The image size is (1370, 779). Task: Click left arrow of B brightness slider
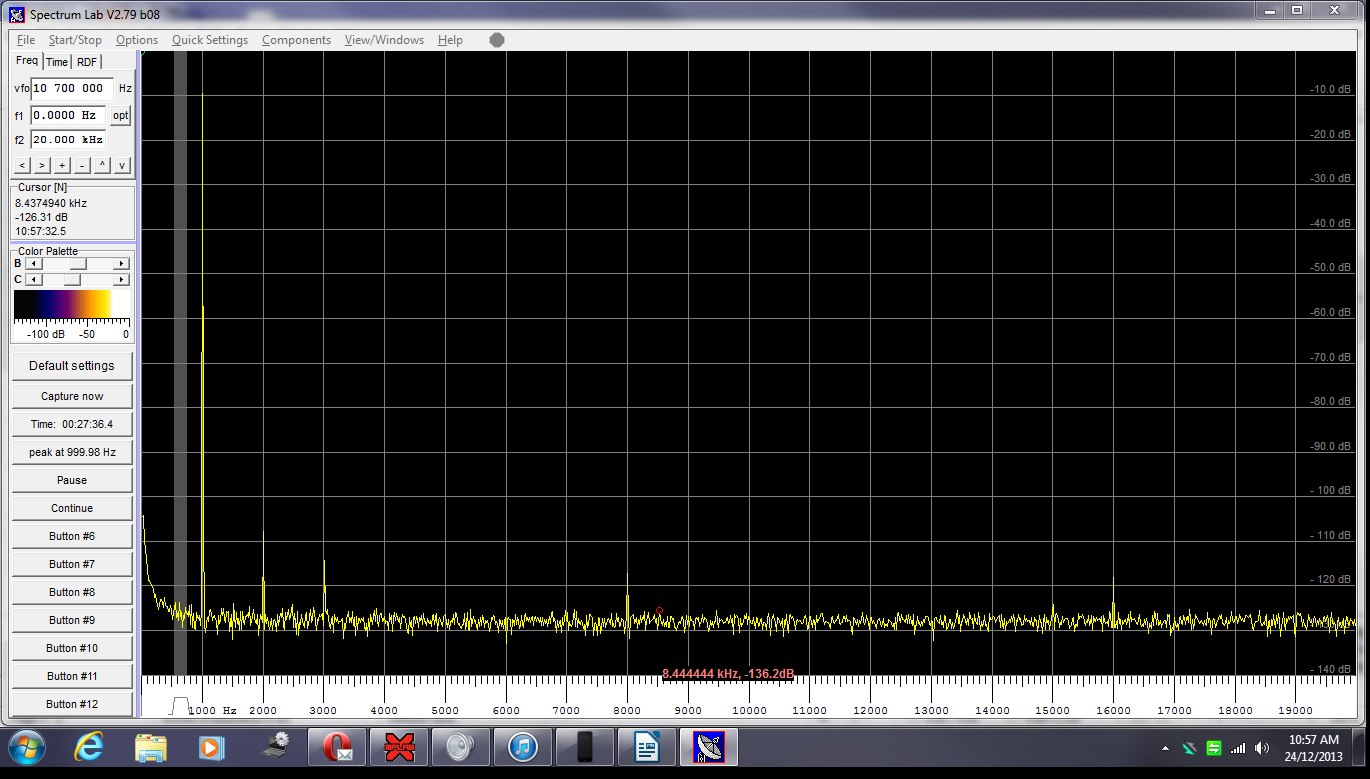(33, 264)
